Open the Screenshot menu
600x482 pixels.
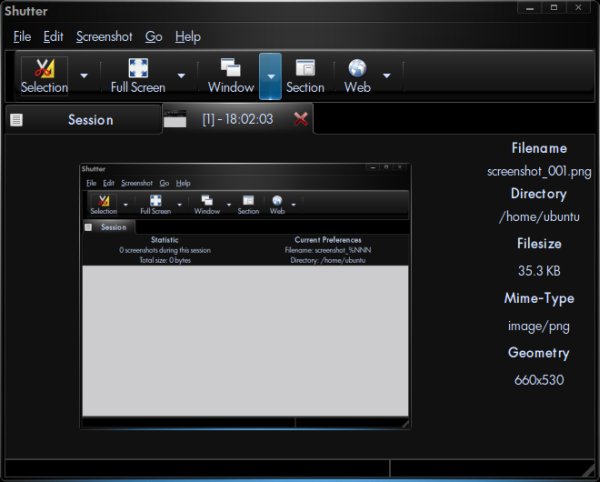tap(104, 37)
